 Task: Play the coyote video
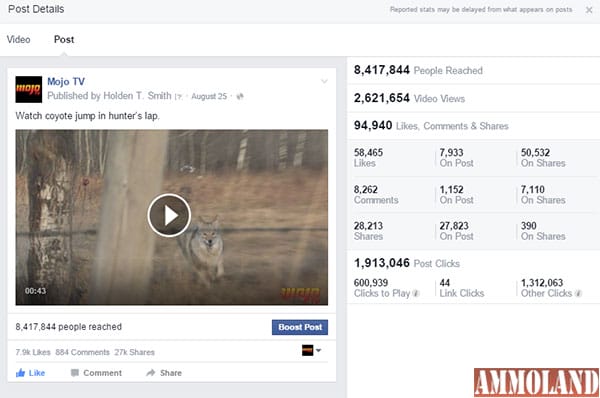[169, 215]
